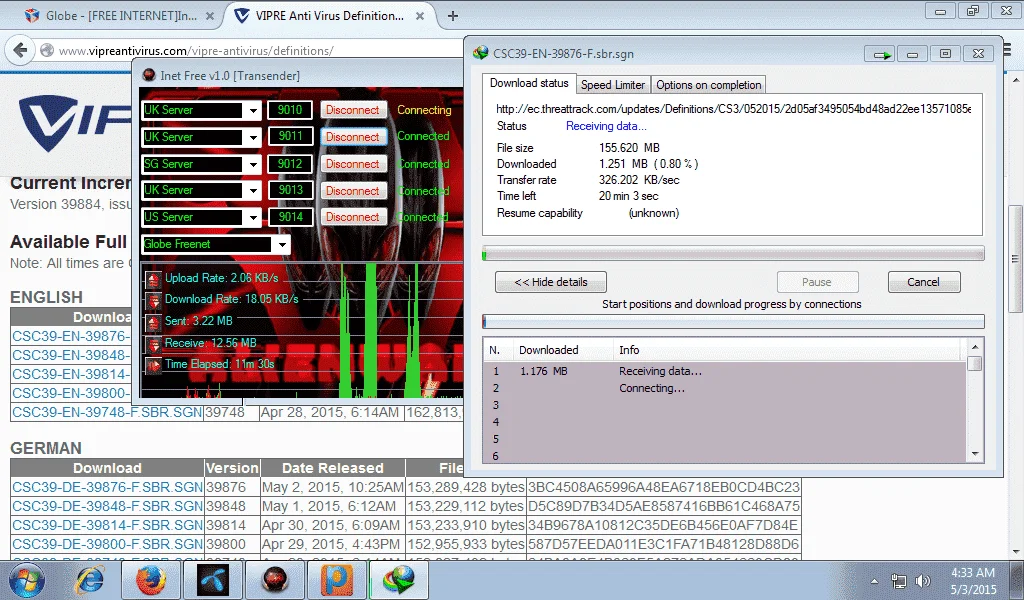Click the browser back arrow button

pos(20,50)
